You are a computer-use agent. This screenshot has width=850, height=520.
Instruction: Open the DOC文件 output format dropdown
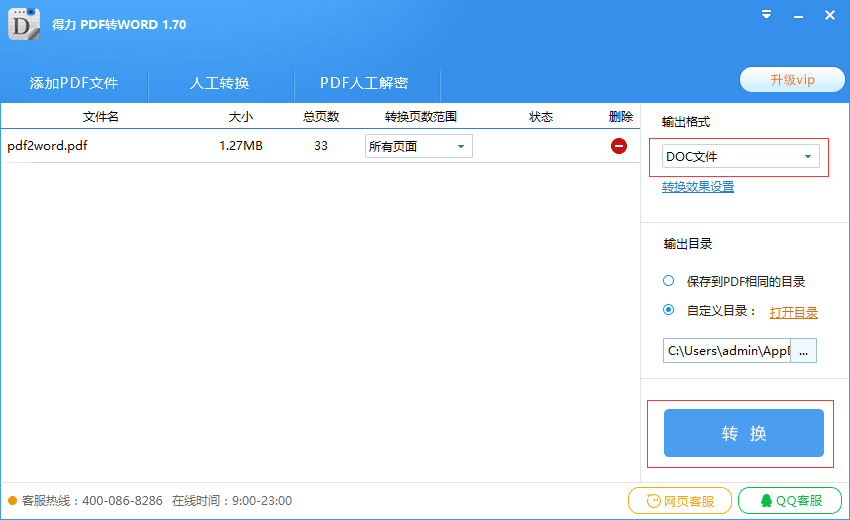(740, 157)
